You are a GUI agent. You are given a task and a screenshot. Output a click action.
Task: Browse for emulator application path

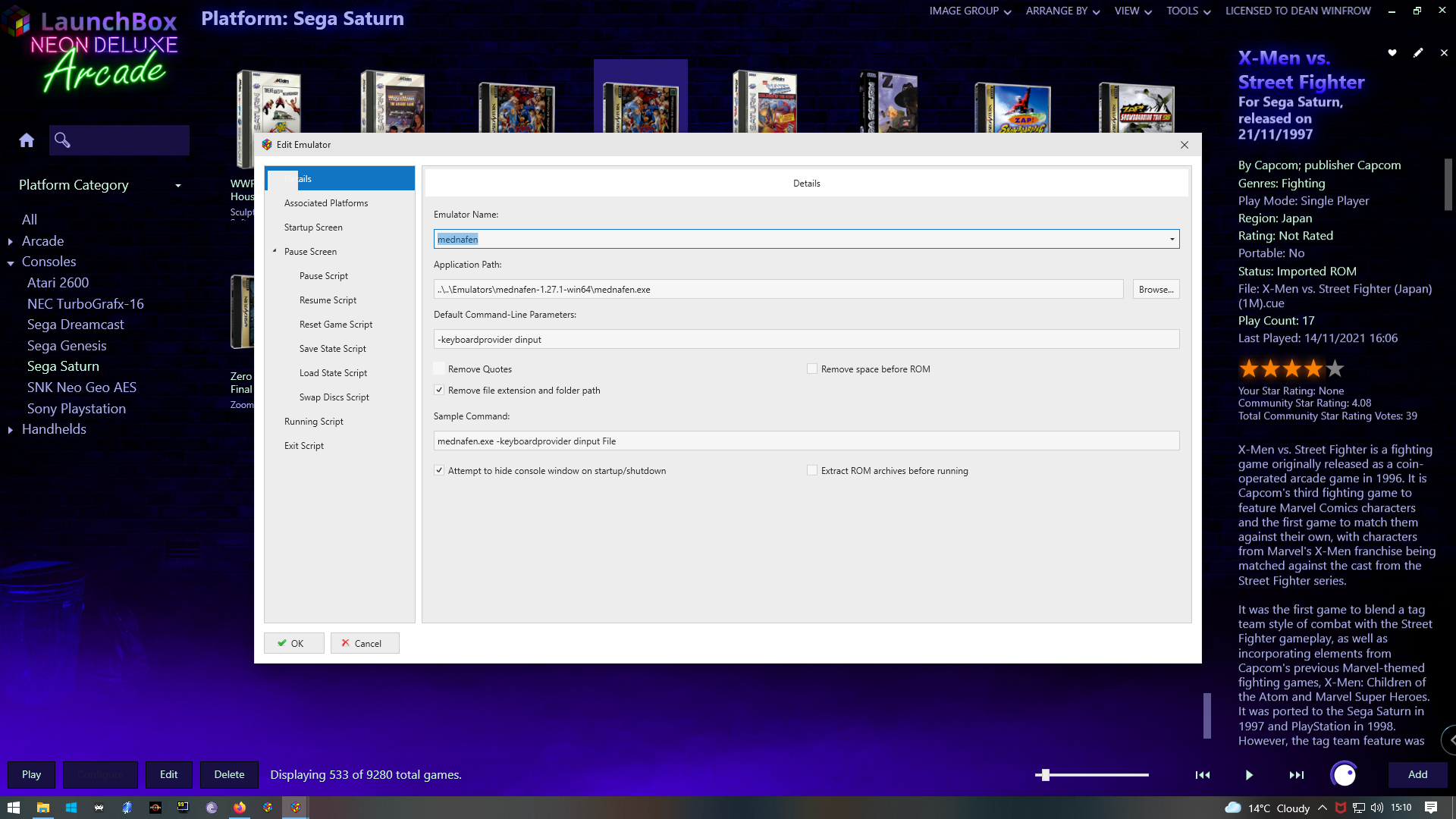pos(1156,289)
